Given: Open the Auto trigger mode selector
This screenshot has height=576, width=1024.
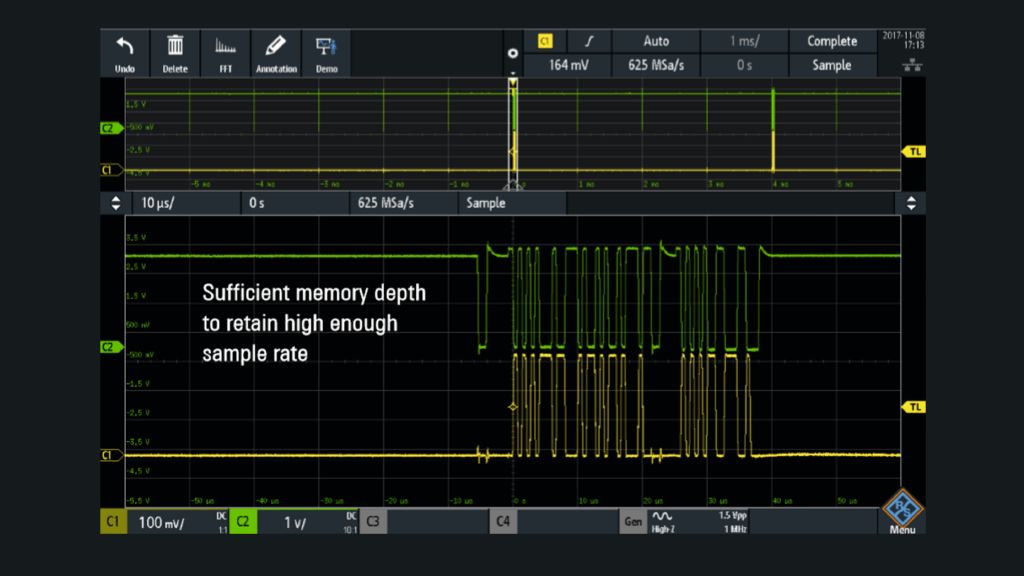Looking at the screenshot, I should (x=655, y=42).
